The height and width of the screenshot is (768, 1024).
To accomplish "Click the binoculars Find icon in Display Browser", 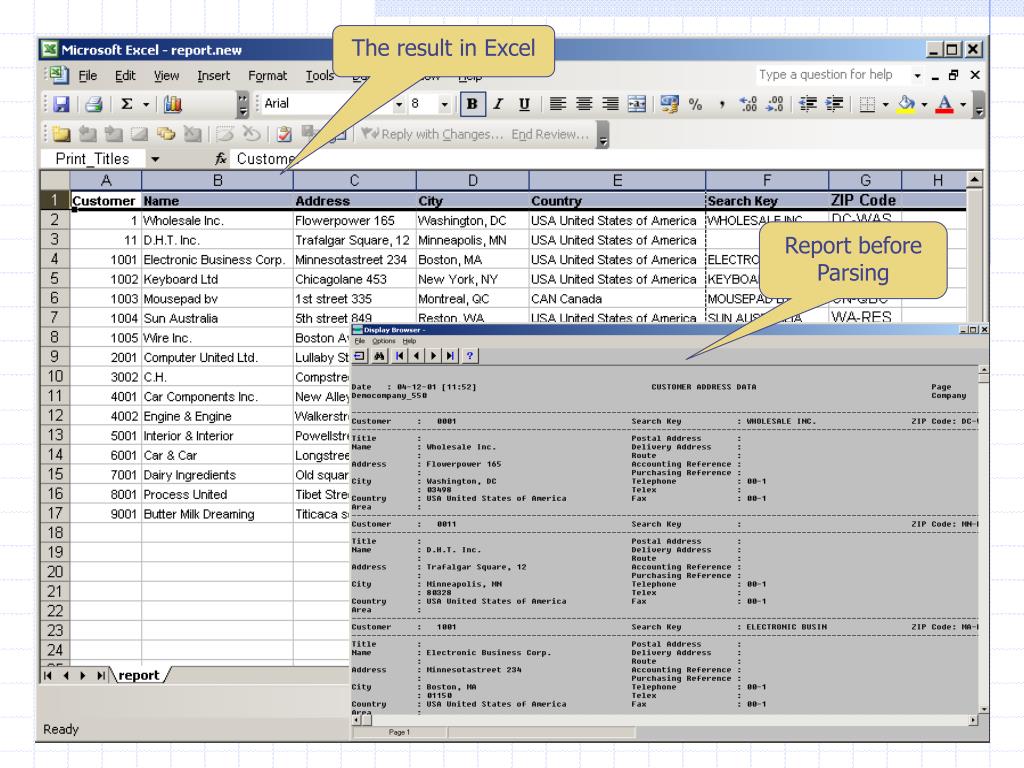I will [379, 356].
